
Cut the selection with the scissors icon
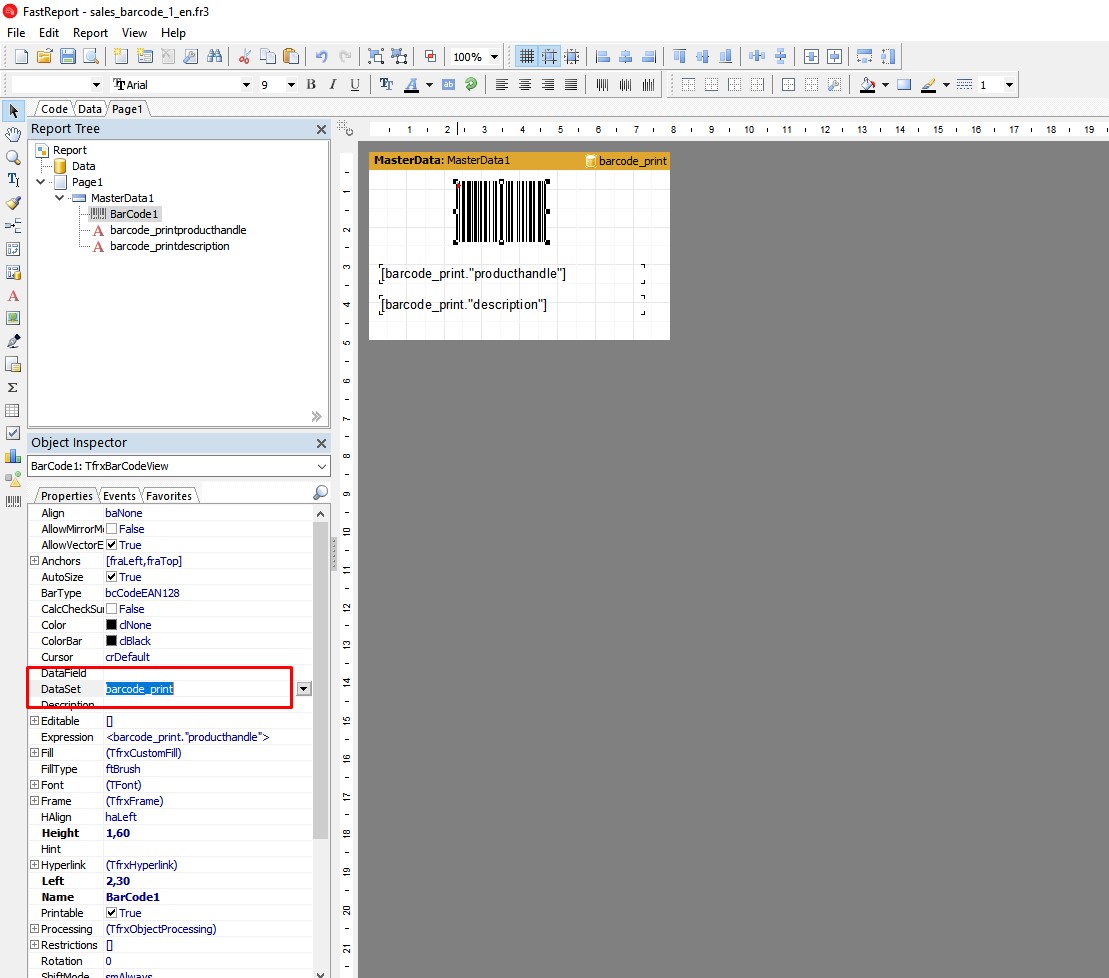245,57
